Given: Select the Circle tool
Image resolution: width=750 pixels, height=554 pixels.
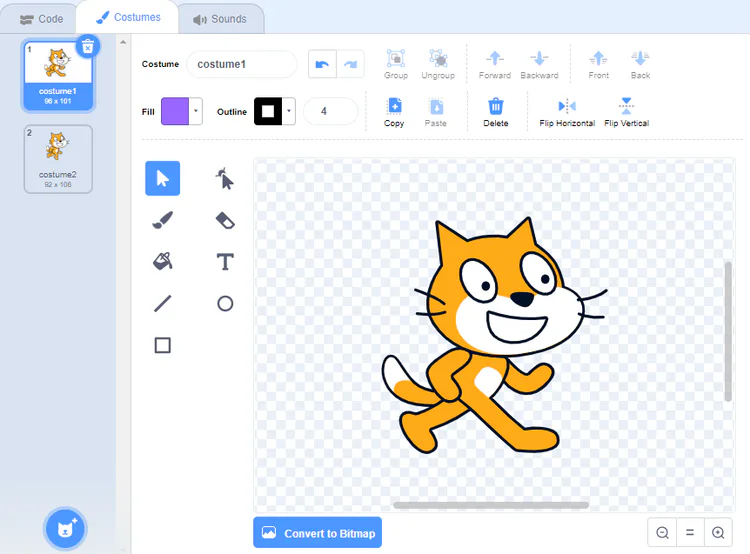Looking at the screenshot, I should (224, 303).
